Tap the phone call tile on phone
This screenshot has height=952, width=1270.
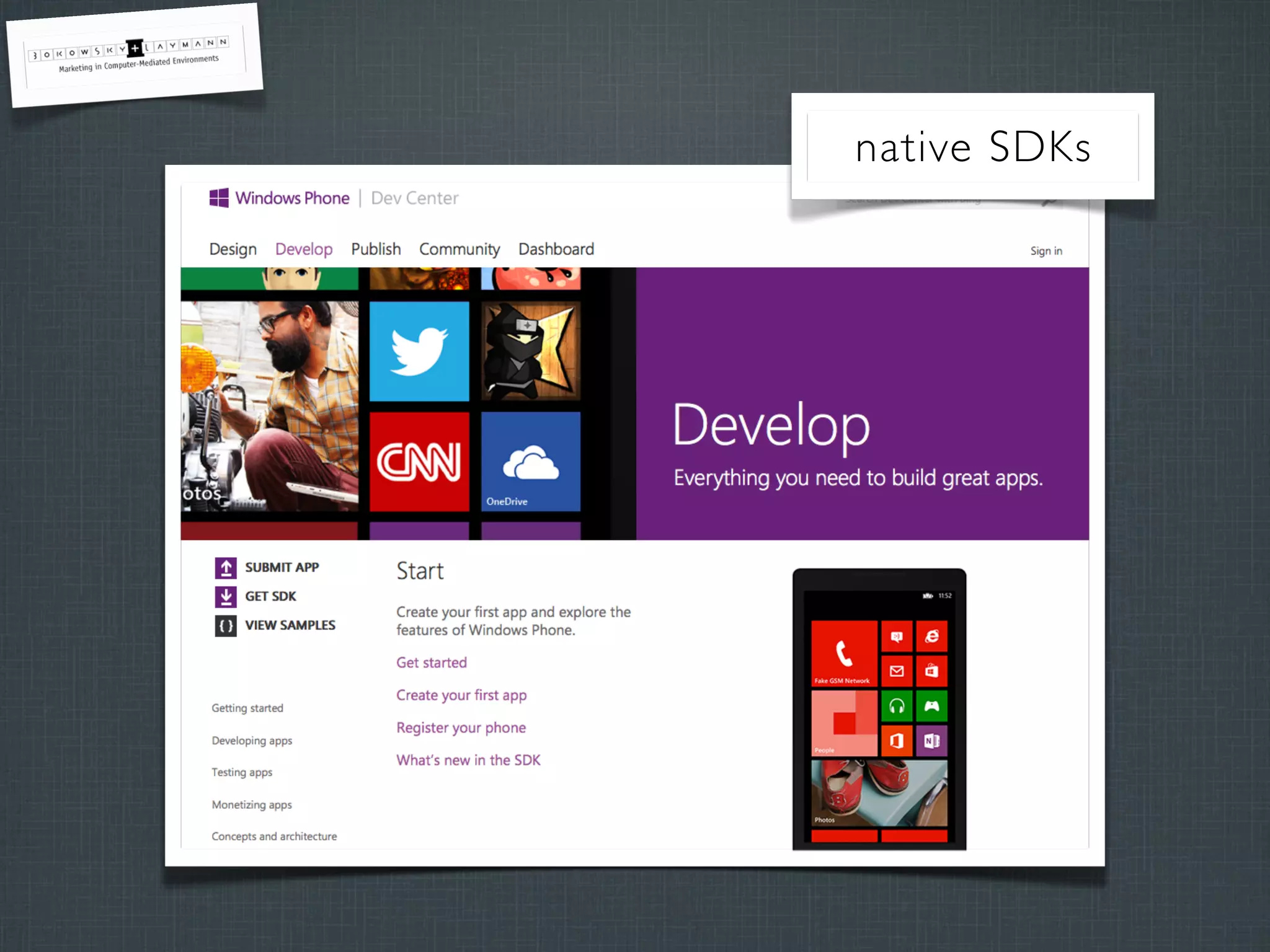coord(845,654)
